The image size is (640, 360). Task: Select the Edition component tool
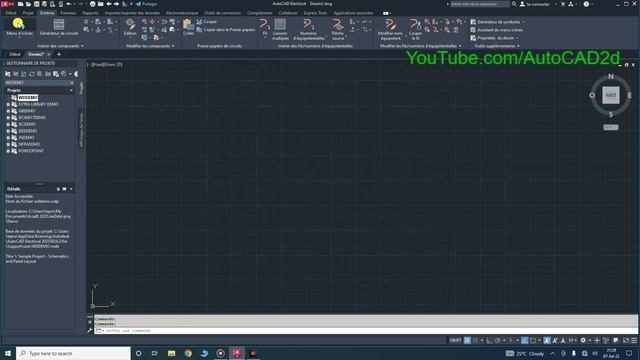click(x=130, y=27)
